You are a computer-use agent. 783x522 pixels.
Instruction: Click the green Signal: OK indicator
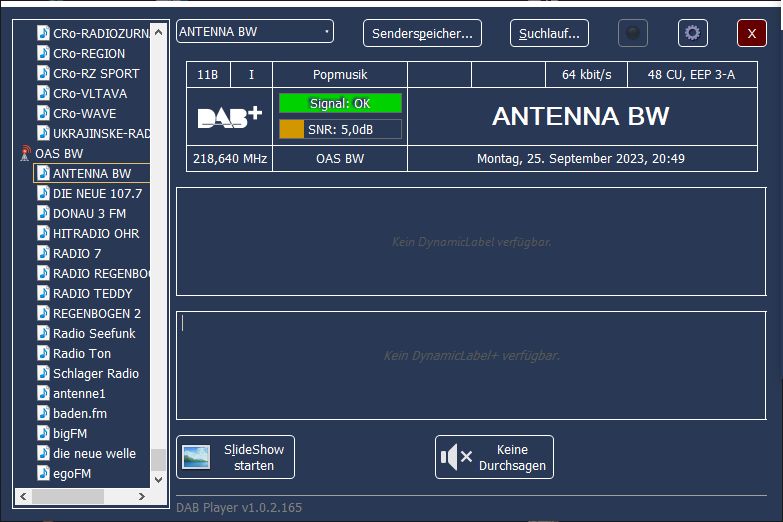[x=340, y=103]
